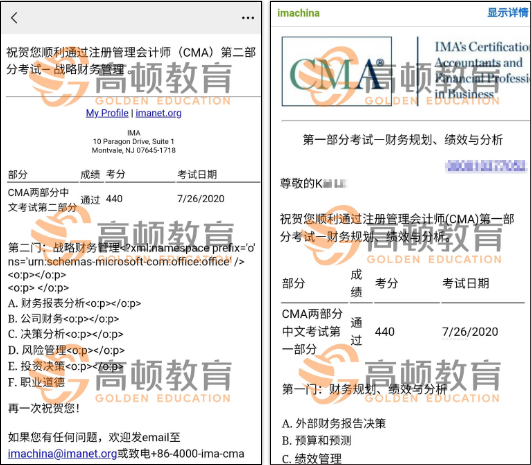Click the '考试日期' header in left table
The height and width of the screenshot is (465, 532).
197,174
